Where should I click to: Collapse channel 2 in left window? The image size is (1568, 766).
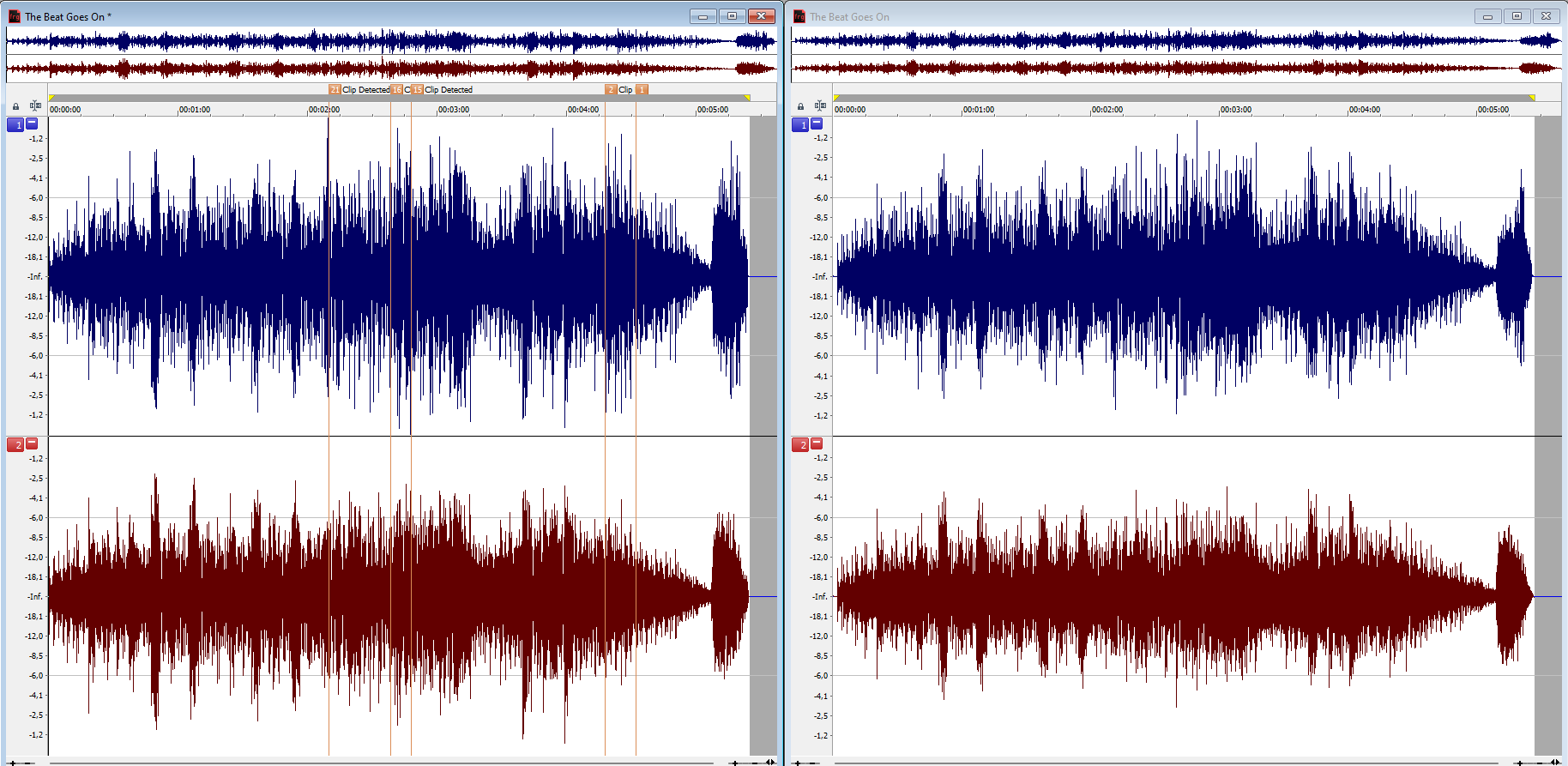point(33,443)
